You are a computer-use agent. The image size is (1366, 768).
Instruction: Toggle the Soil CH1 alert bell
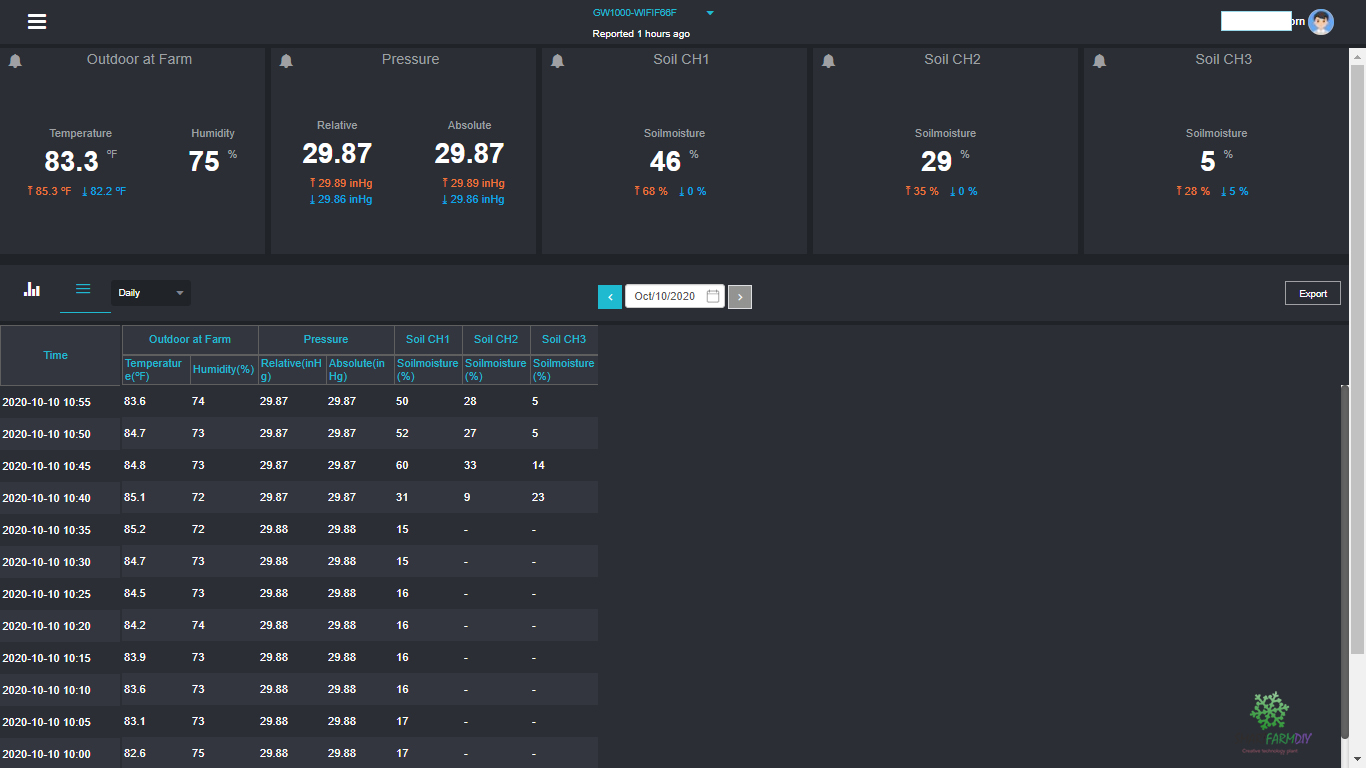[558, 61]
